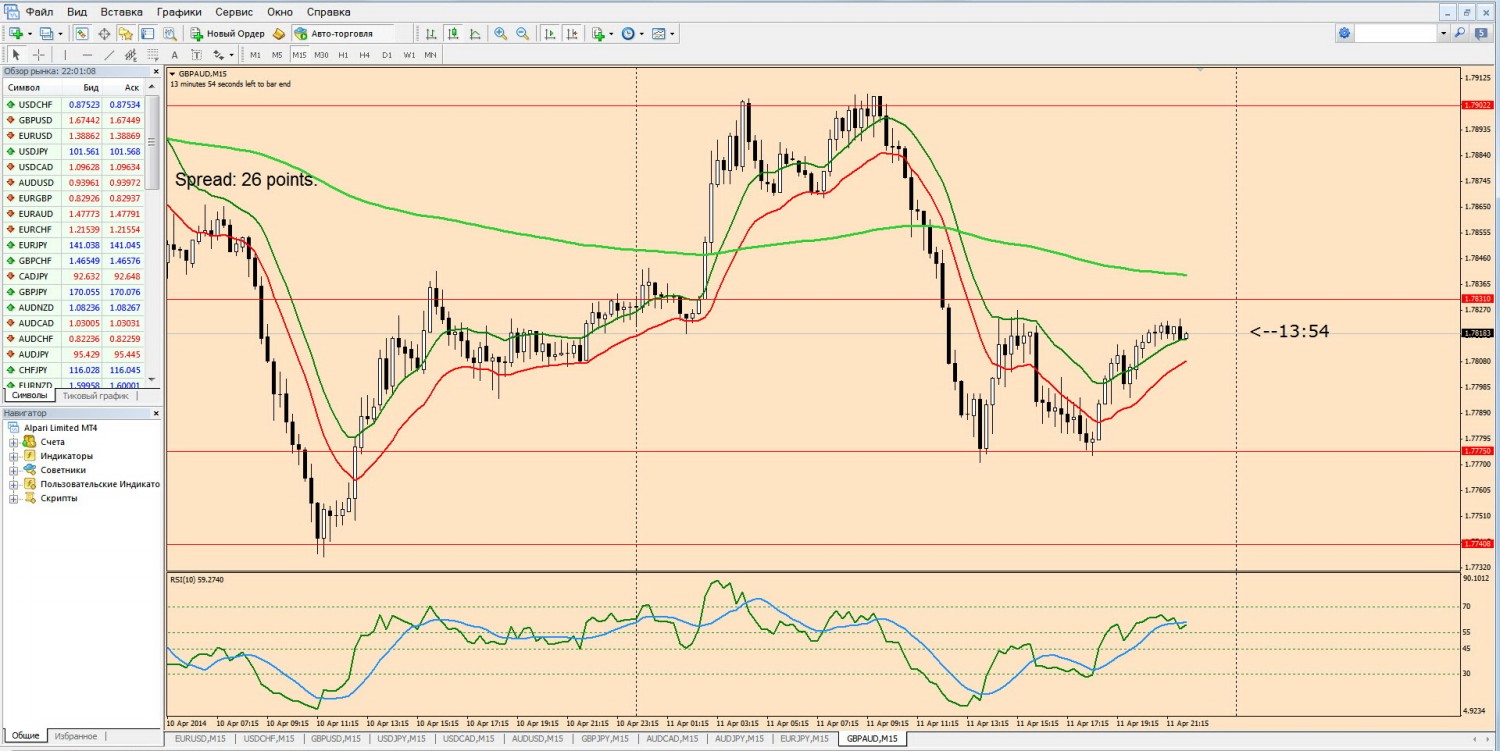The height and width of the screenshot is (751, 1500).
Task: Toggle chart shift icon
Action: click(573, 33)
